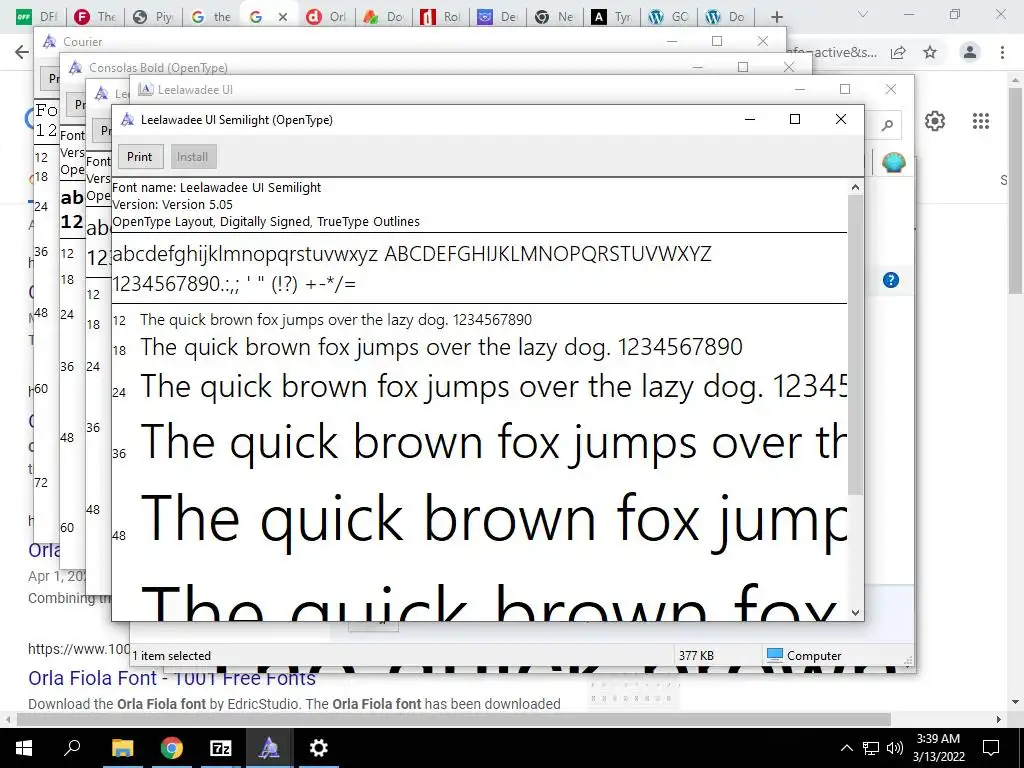Click the Leelawadee UI window title icon
The image size is (1024, 768).
[x=146, y=89]
